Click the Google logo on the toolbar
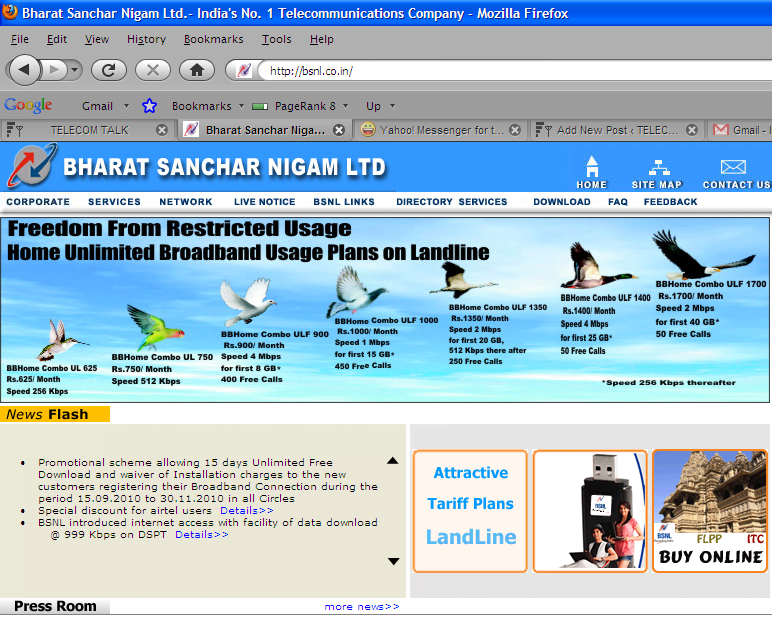Viewport: 772px width, 619px height. click(x=28, y=105)
